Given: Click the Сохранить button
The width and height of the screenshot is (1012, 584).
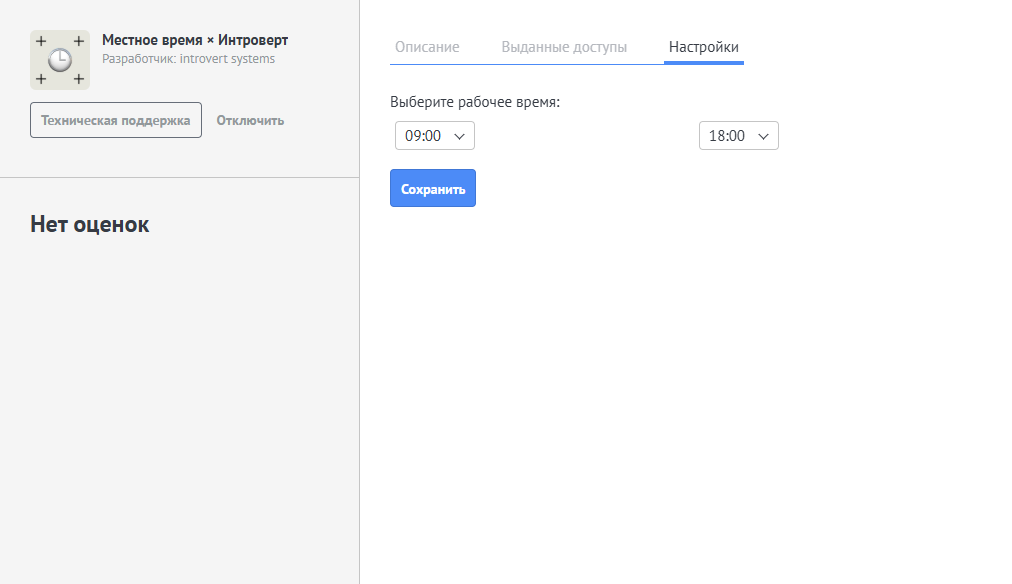Looking at the screenshot, I should [x=433, y=188].
